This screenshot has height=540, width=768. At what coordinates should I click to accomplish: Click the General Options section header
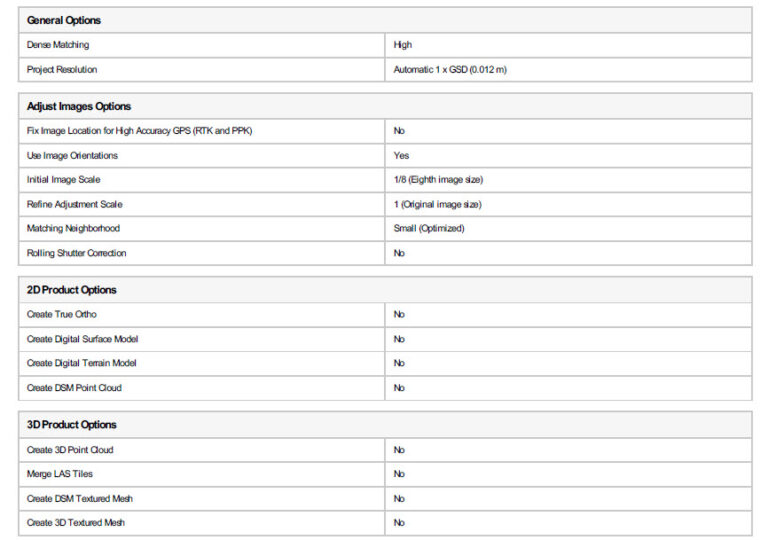[64, 20]
